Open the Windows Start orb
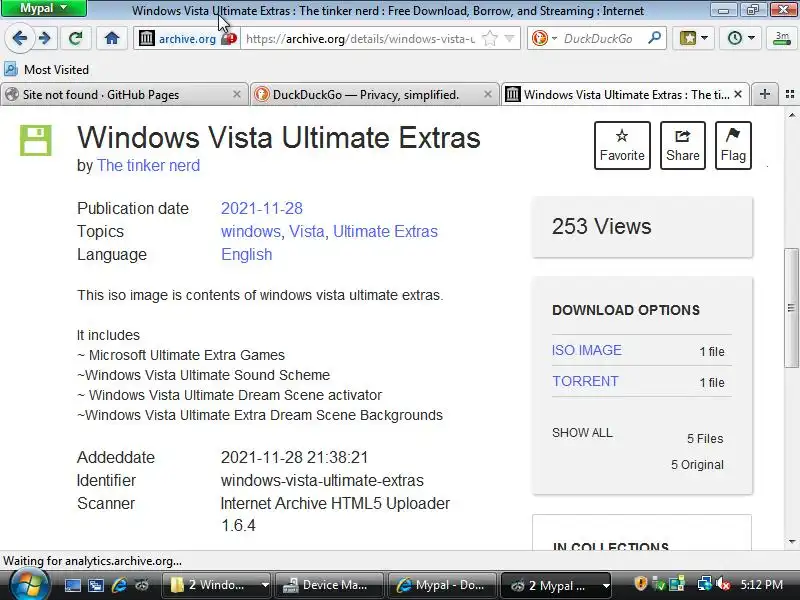 [29, 584]
